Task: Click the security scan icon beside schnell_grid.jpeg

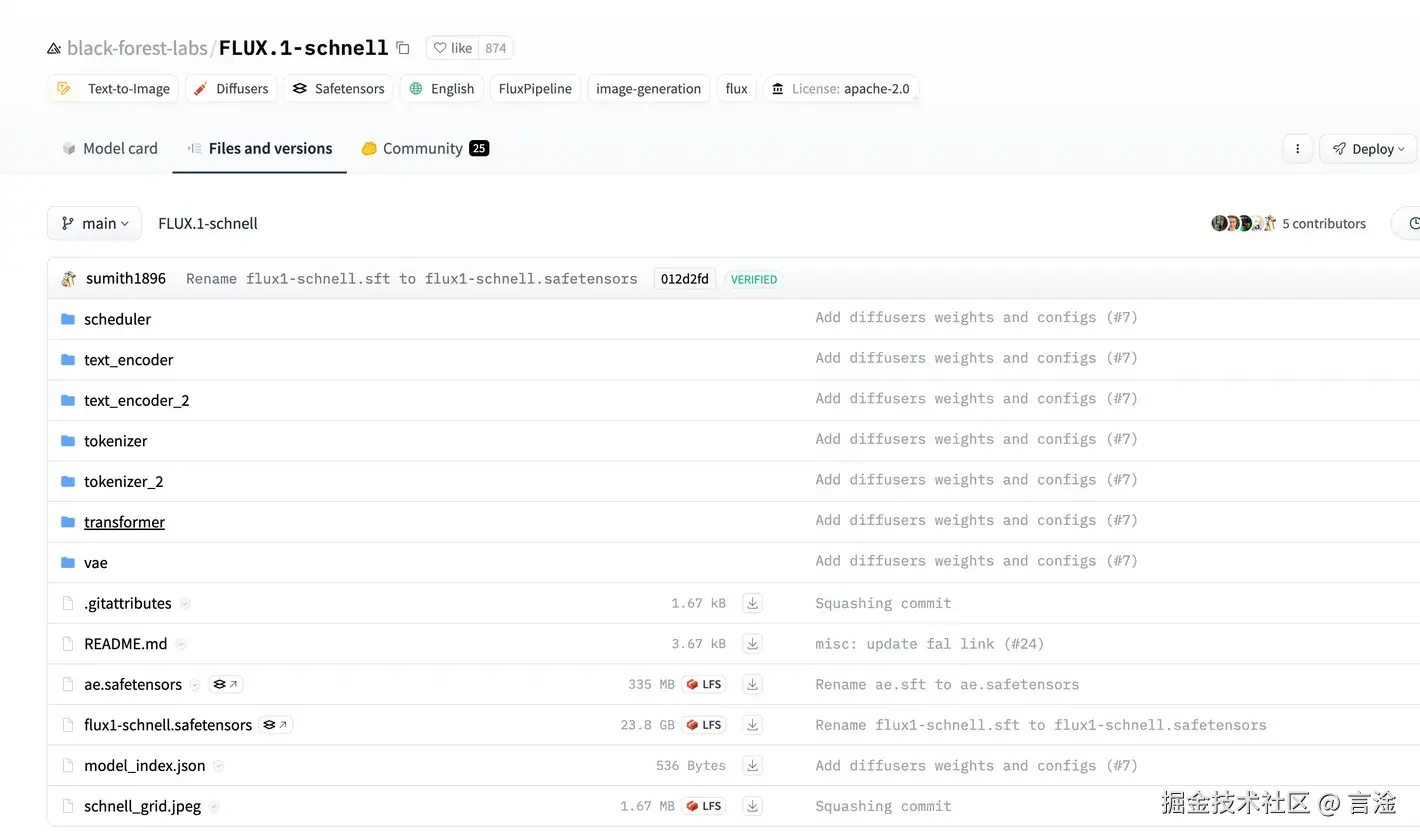Action: coord(214,807)
